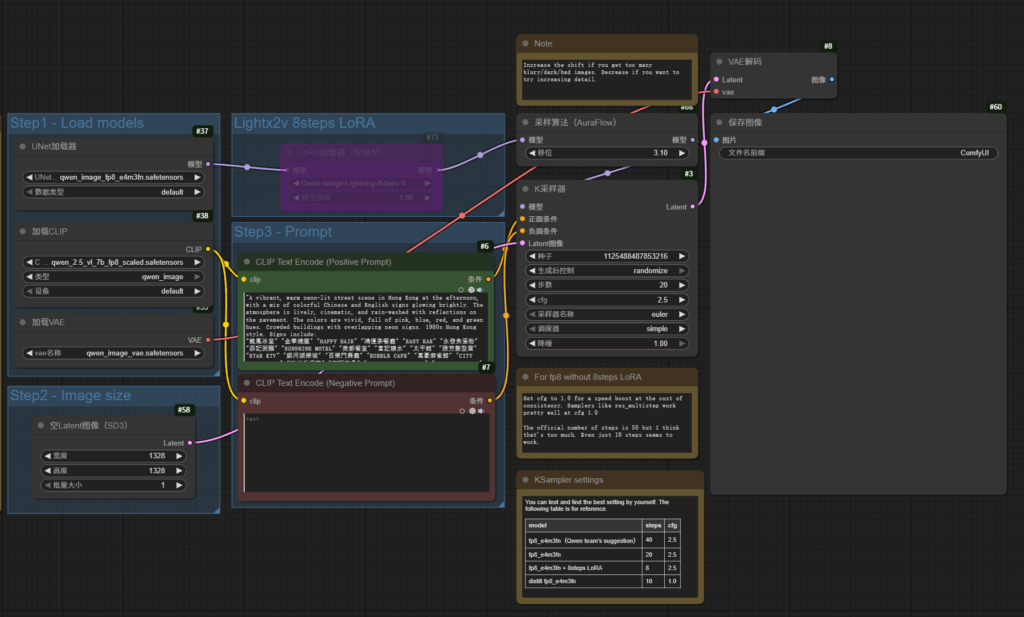Toggle collapse of the Note node

point(526,44)
